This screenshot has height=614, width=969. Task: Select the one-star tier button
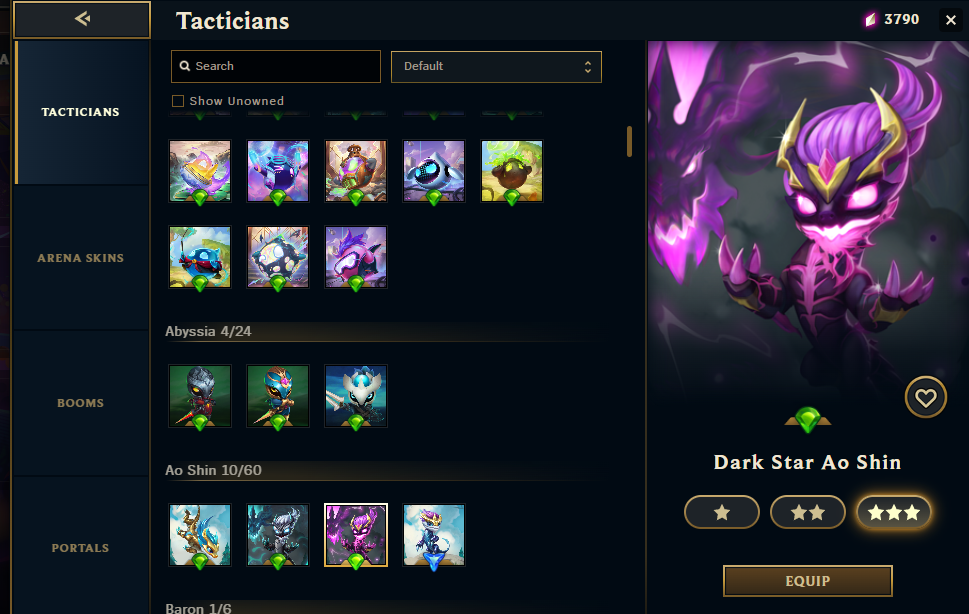721,512
